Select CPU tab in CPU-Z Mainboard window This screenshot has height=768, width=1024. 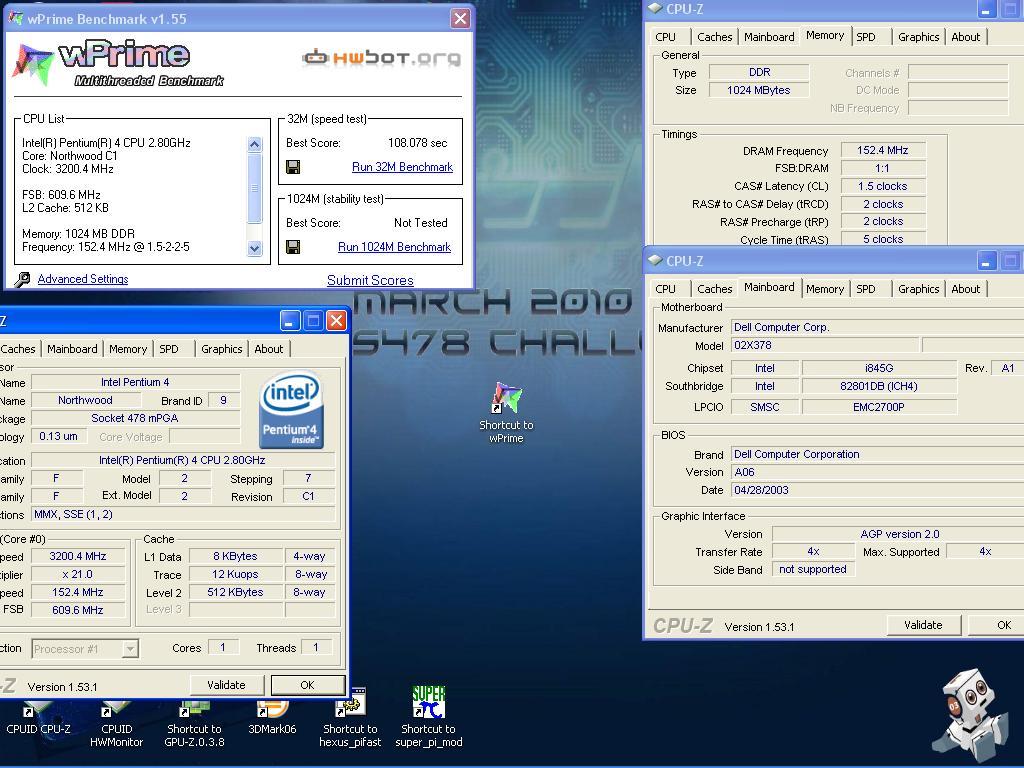(665, 289)
